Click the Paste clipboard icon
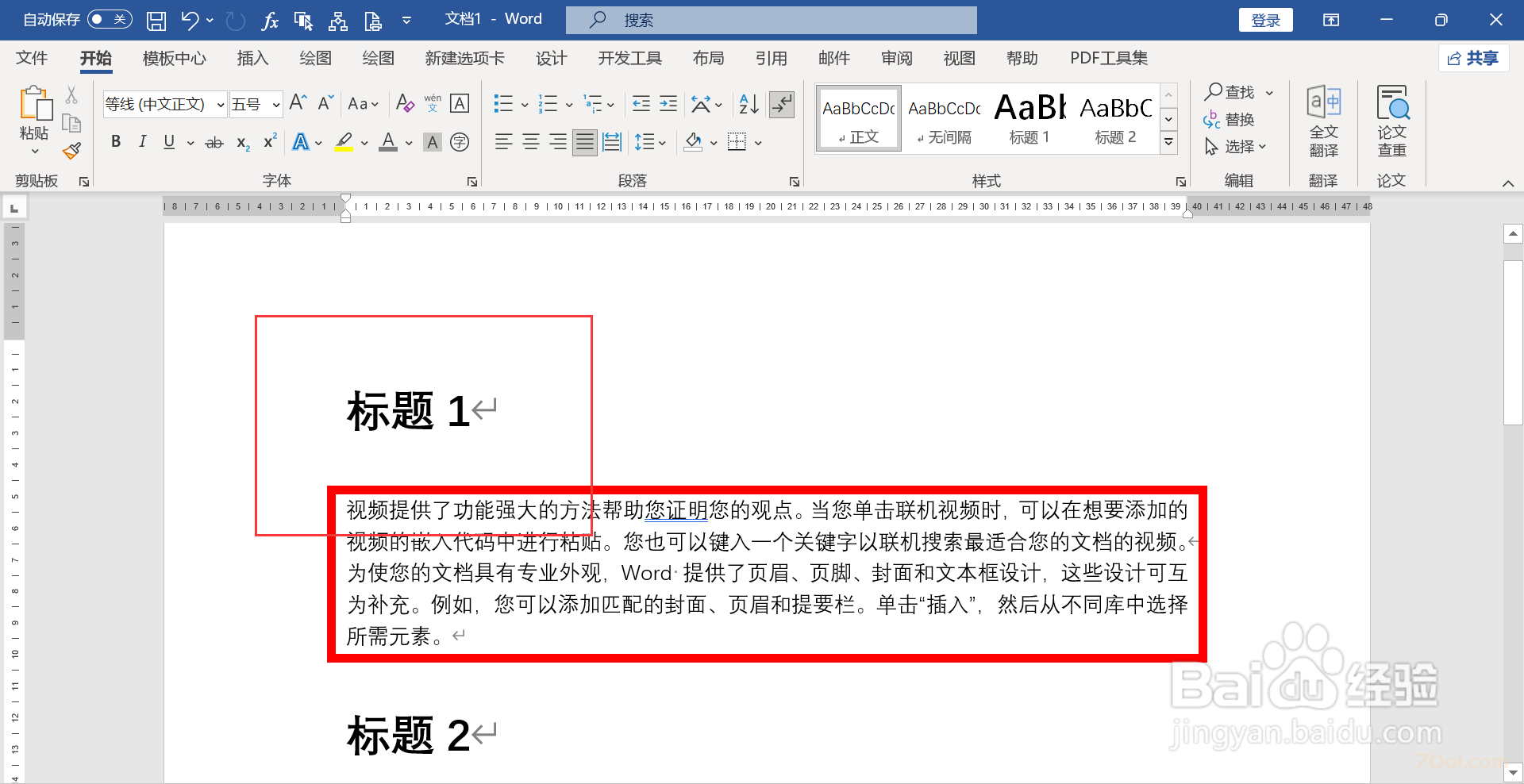Screen dimensions: 1524x784 coord(34,106)
